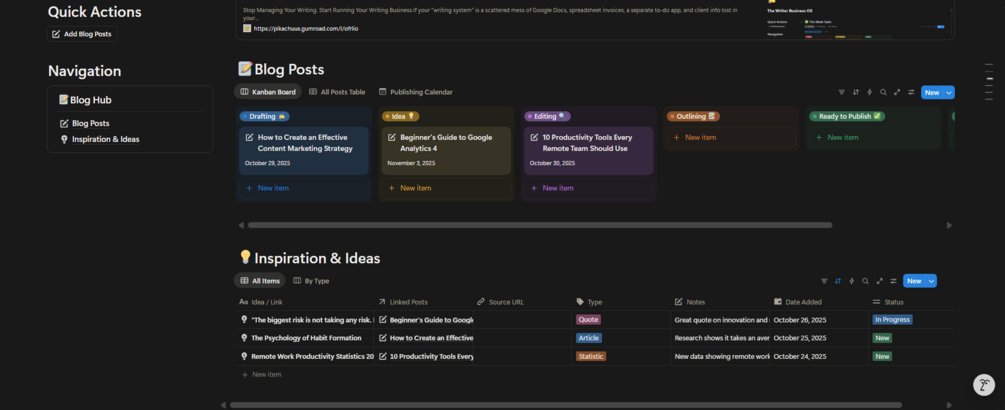The width and height of the screenshot is (1005, 410).
Task: Click the sort icon in Blog Posts toolbar
Action: coord(855,92)
